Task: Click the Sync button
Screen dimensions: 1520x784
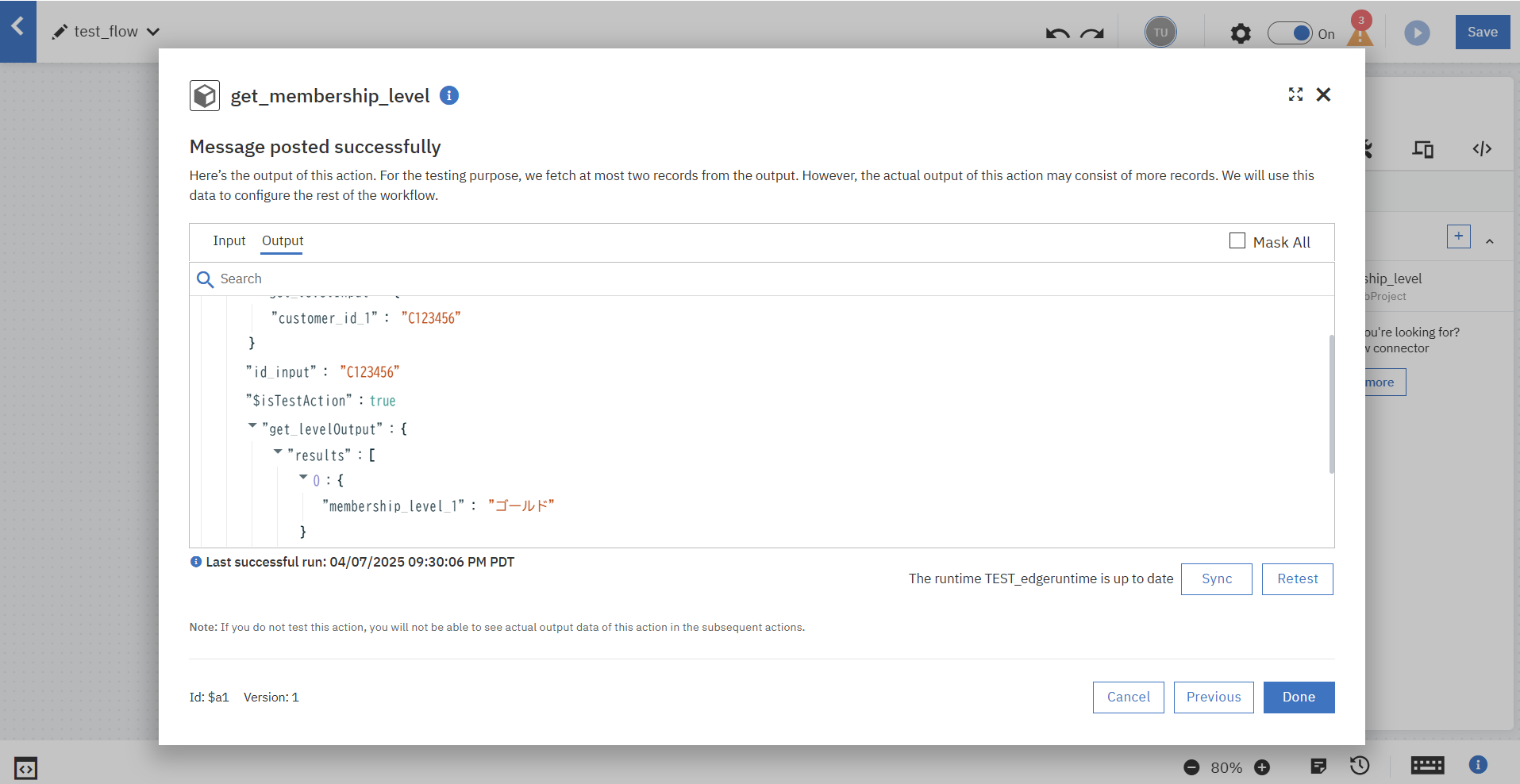Action: click(1216, 579)
